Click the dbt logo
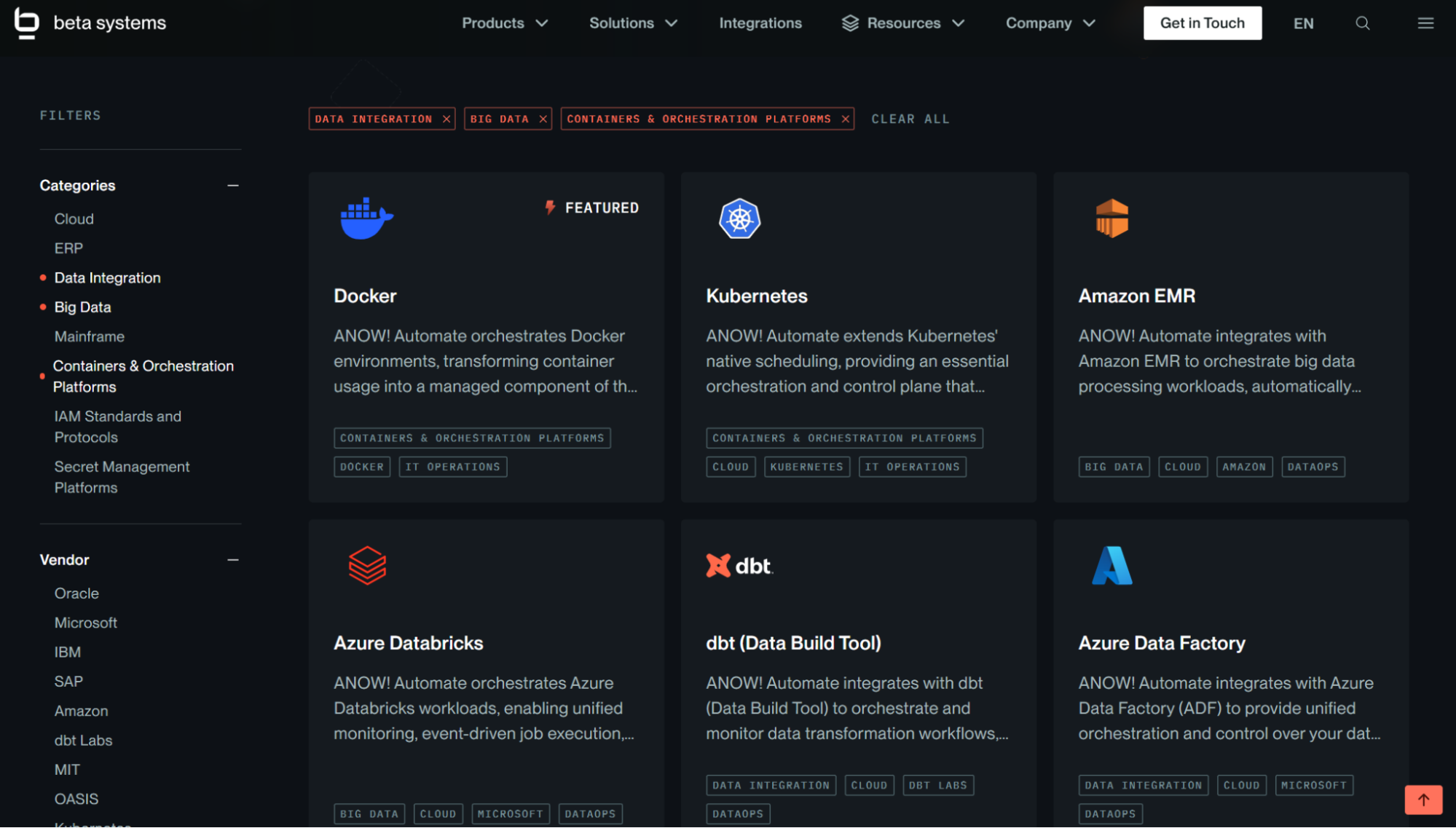 point(739,566)
